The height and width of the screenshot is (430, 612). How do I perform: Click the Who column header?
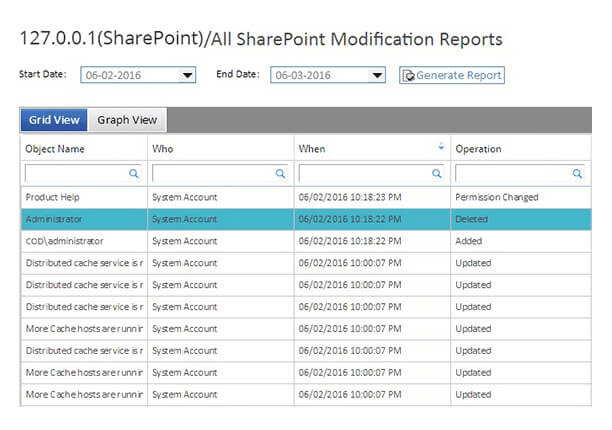[x=221, y=149]
